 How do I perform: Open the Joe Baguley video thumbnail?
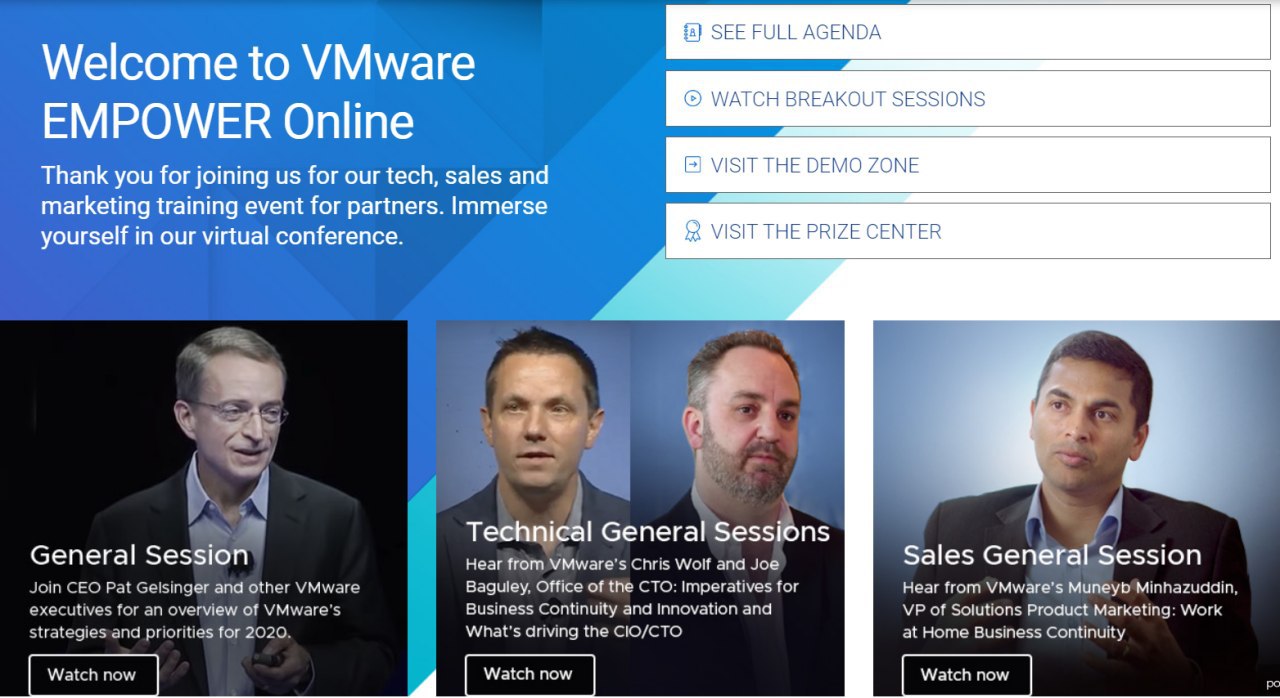pos(737,420)
